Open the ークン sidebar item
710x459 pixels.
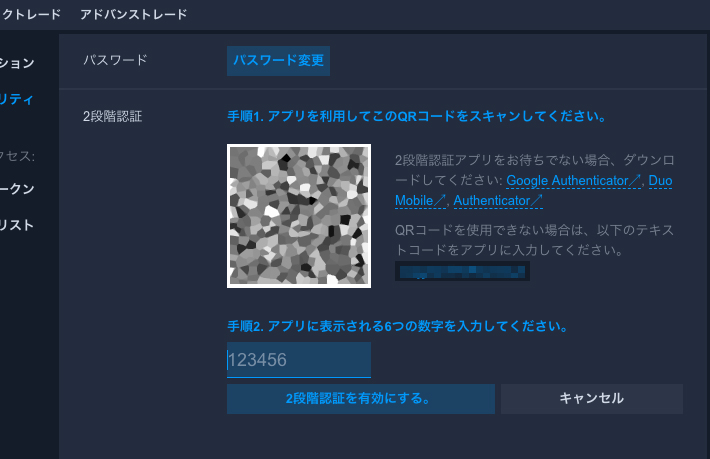pos(17,188)
